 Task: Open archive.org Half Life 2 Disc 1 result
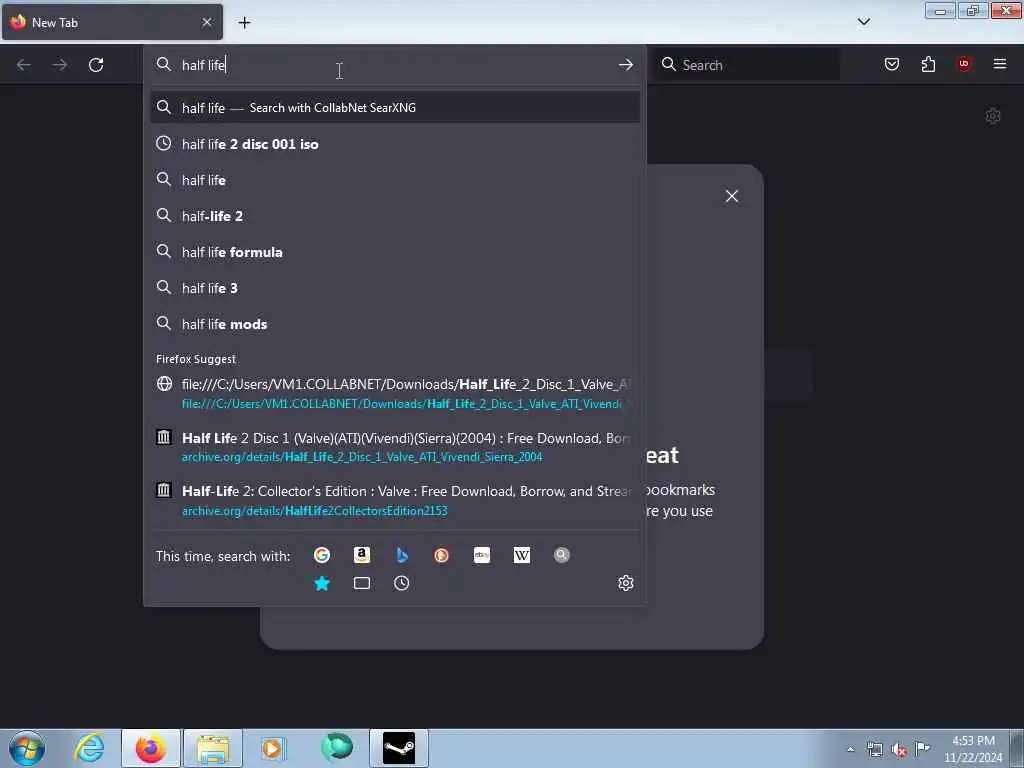(x=395, y=447)
